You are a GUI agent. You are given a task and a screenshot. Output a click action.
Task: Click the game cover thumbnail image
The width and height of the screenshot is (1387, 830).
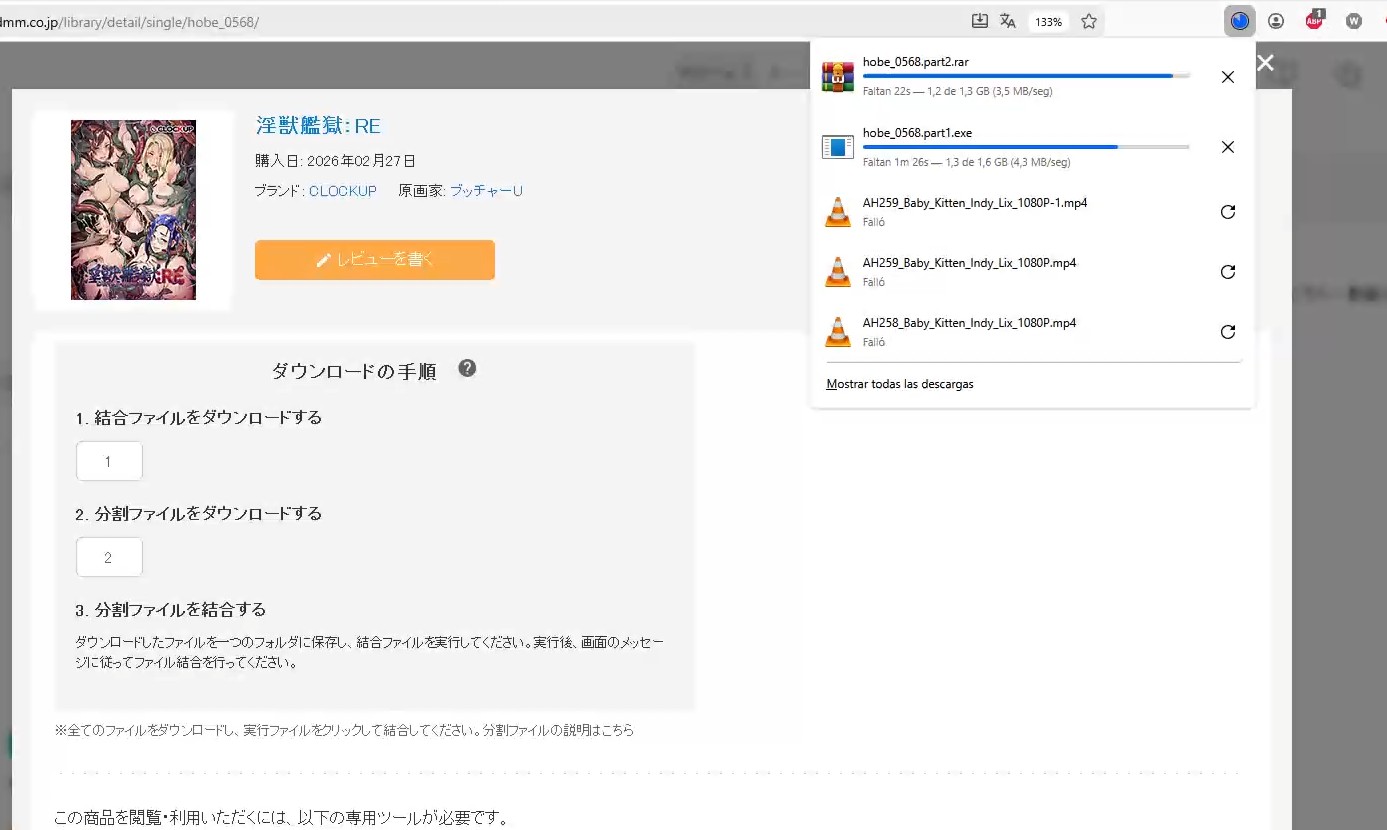point(133,210)
